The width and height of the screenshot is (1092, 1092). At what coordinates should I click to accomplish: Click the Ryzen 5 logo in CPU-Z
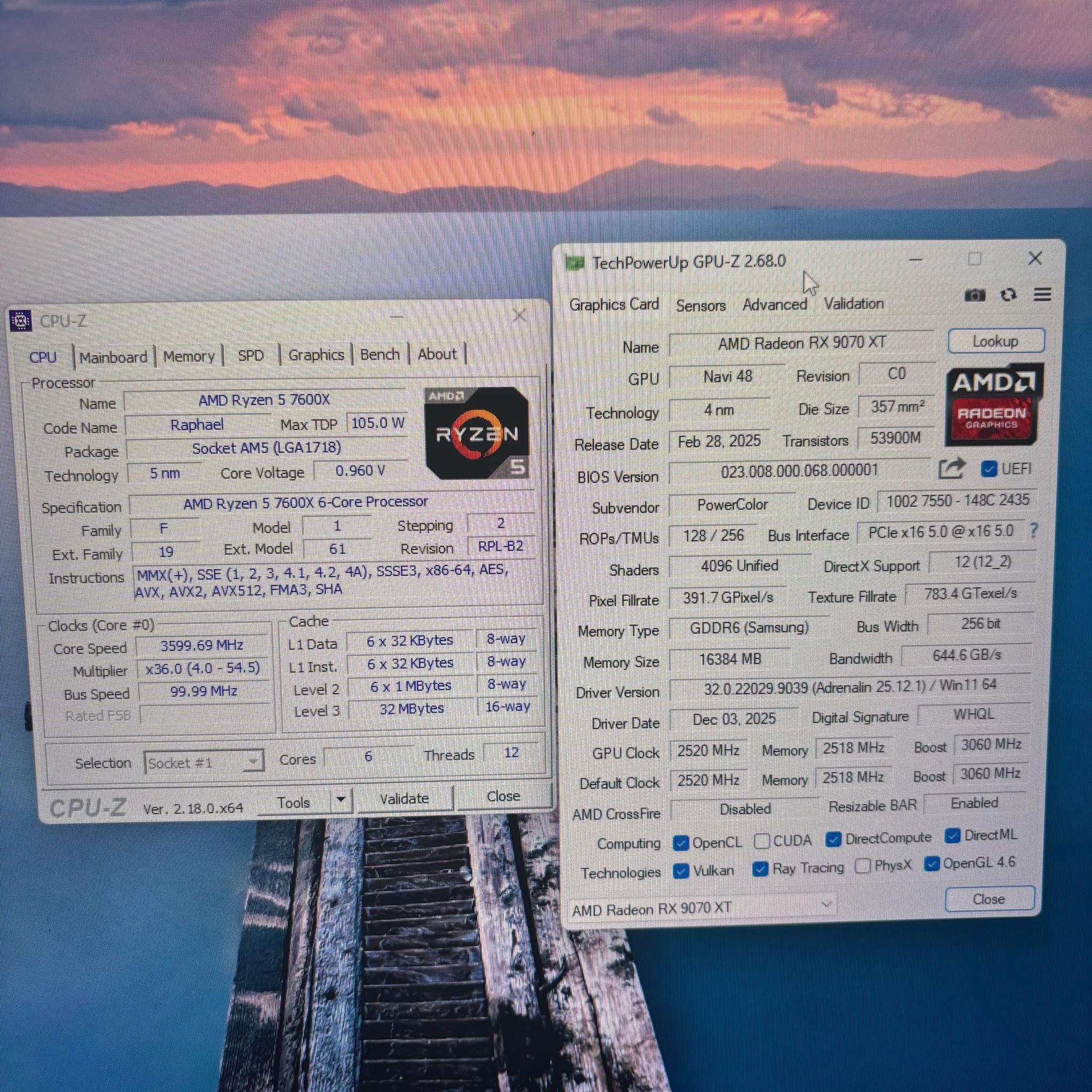(x=477, y=433)
